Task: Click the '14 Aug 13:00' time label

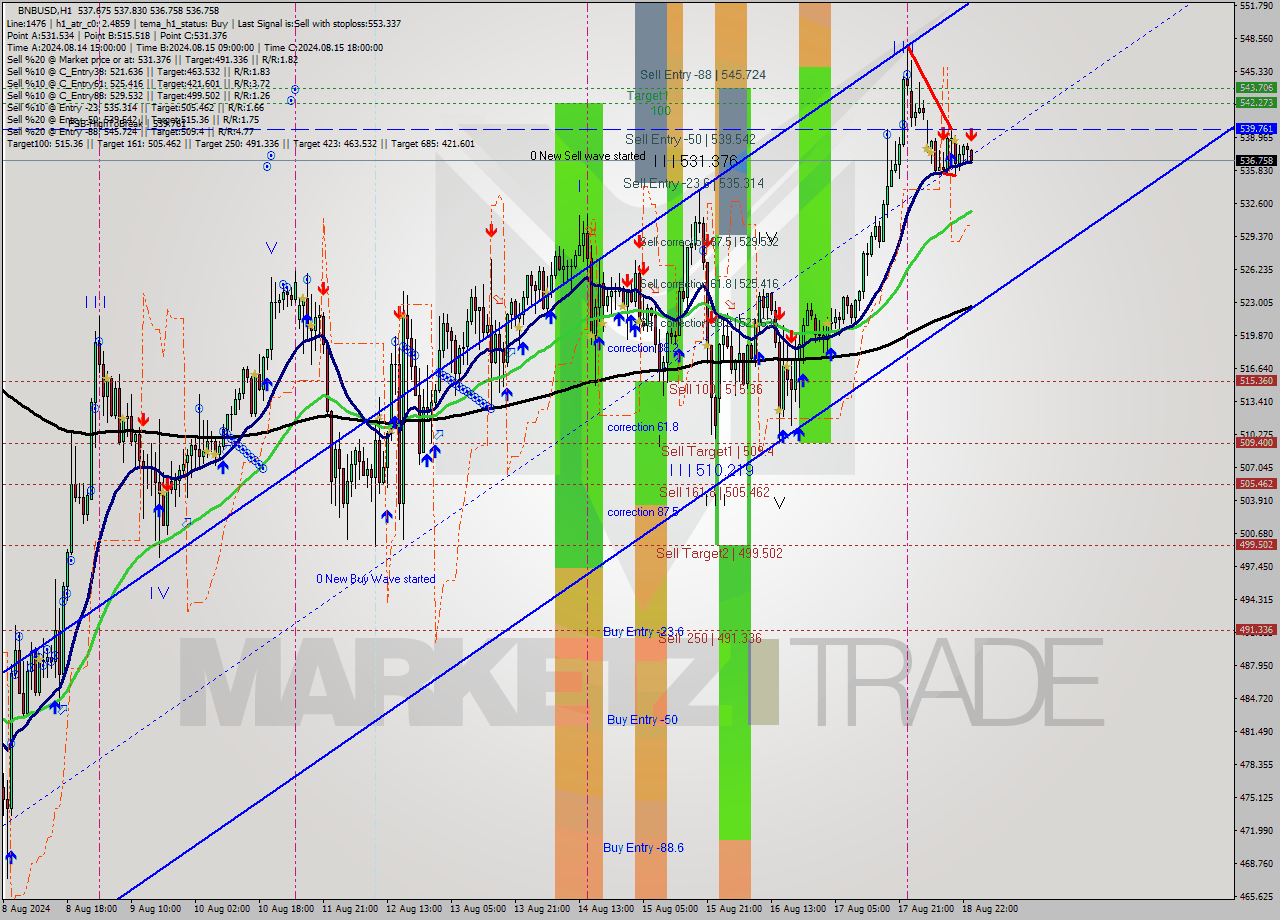Action: (606, 909)
